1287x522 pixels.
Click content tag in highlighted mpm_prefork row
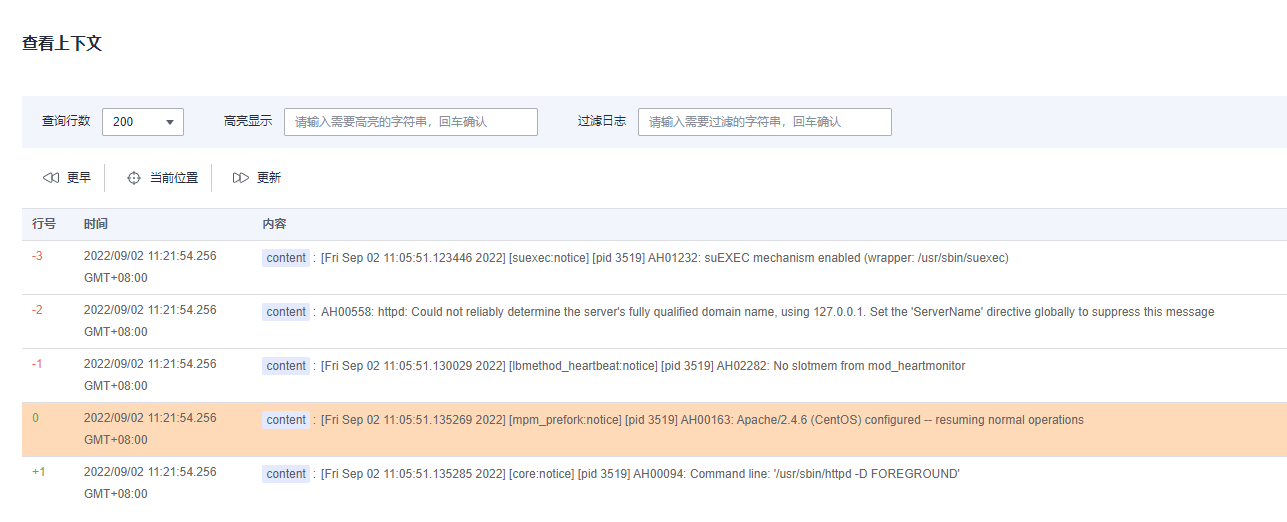(x=286, y=420)
